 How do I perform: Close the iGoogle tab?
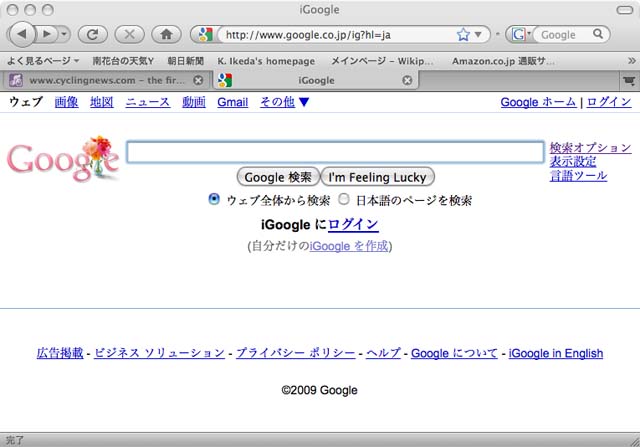(407, 80)
